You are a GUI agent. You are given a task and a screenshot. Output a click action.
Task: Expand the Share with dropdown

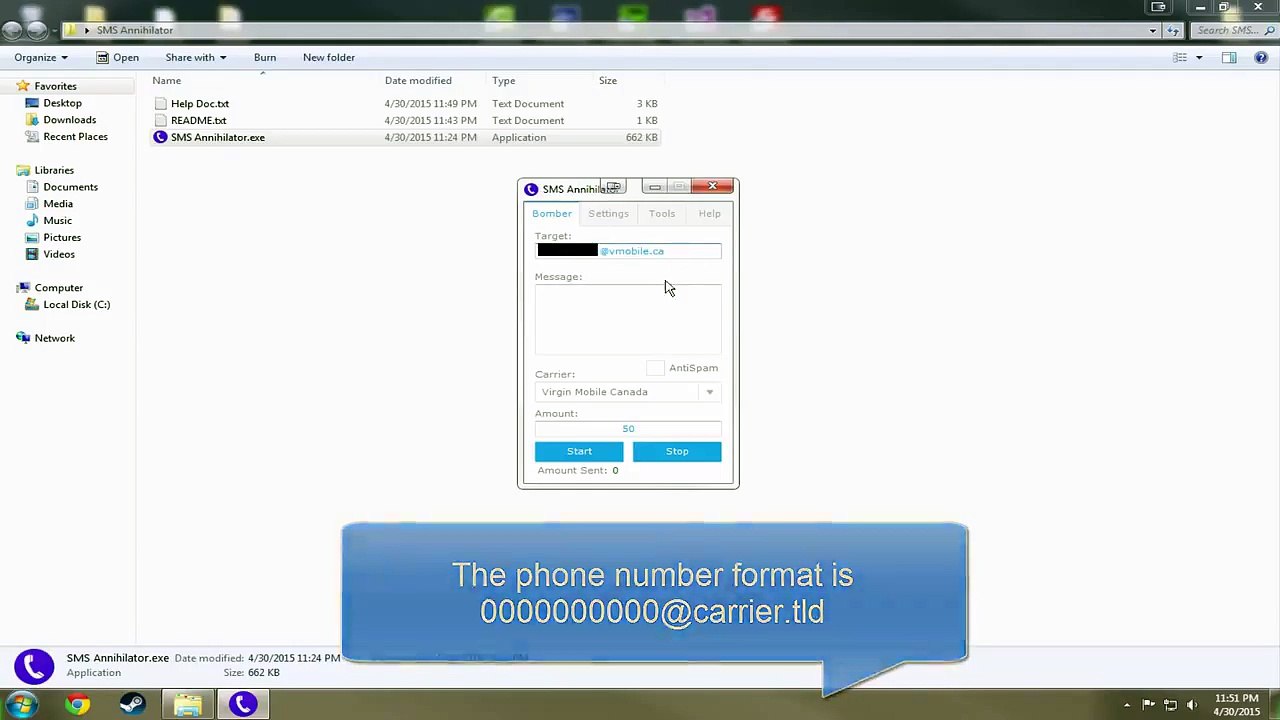click(x=196, y=57)
